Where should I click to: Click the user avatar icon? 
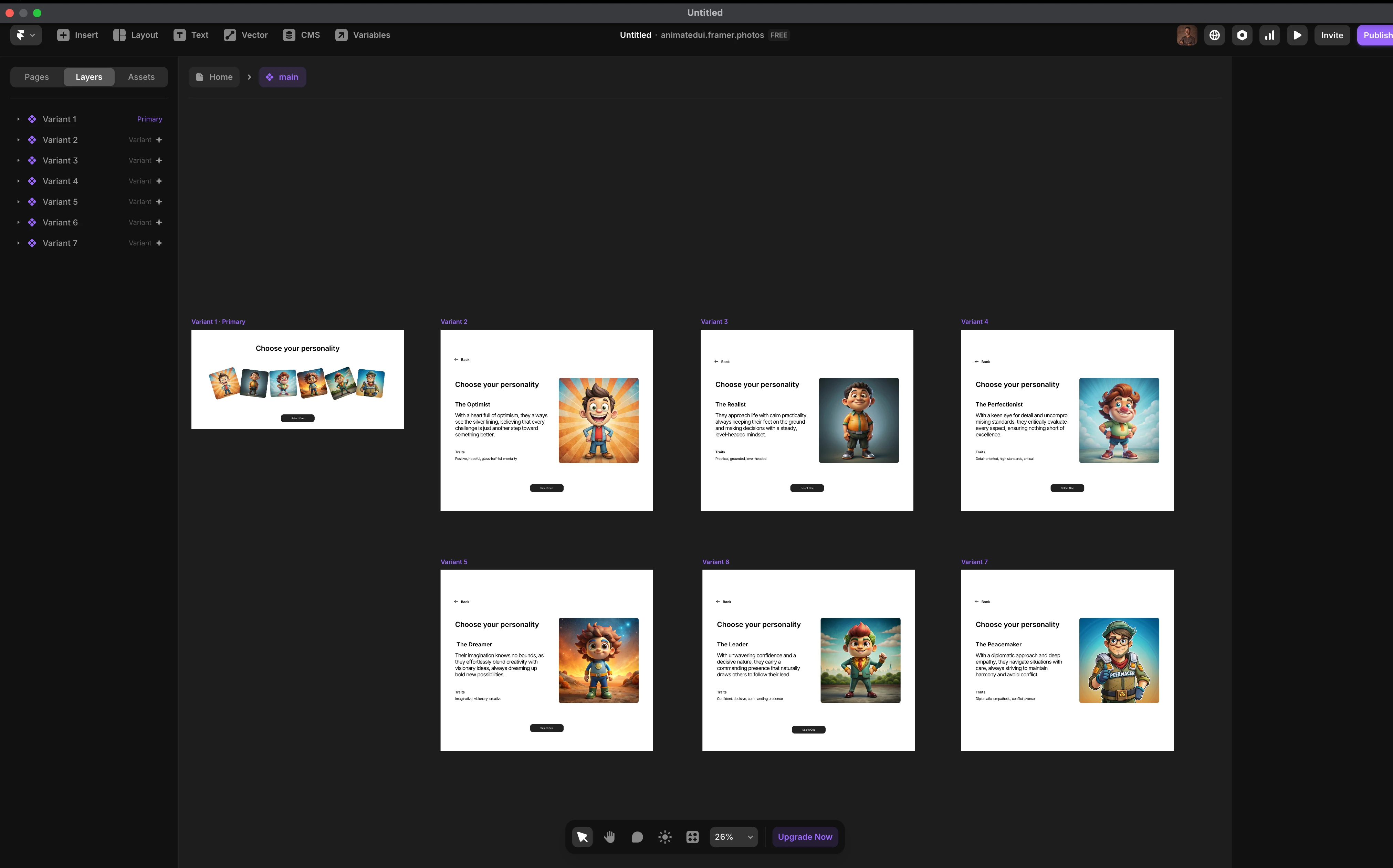click(x=1186, y=35)
